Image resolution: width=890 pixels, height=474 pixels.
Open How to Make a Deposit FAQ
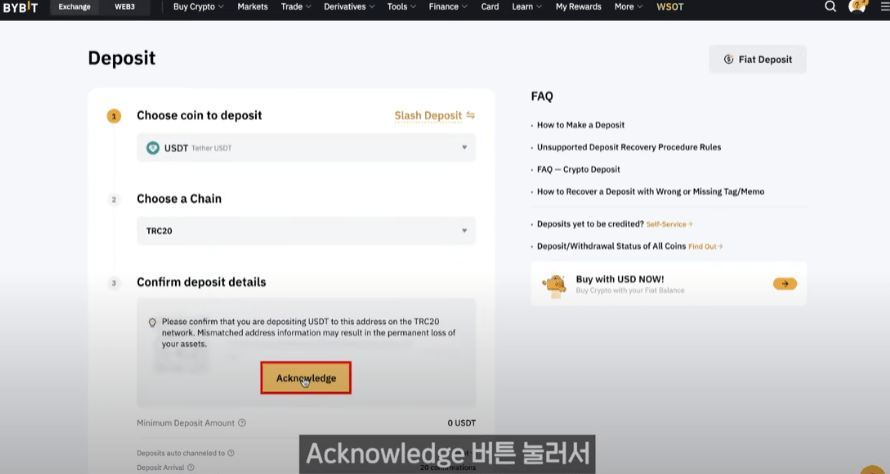[581, 125]
